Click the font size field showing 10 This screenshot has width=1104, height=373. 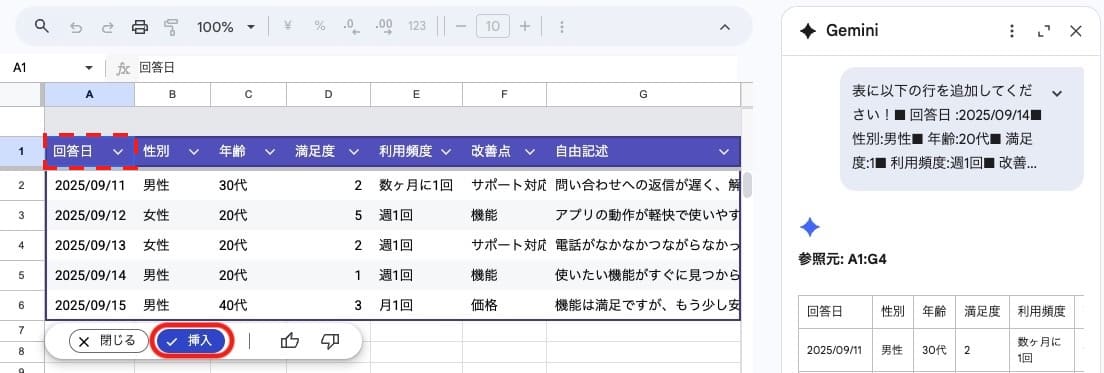493,27
